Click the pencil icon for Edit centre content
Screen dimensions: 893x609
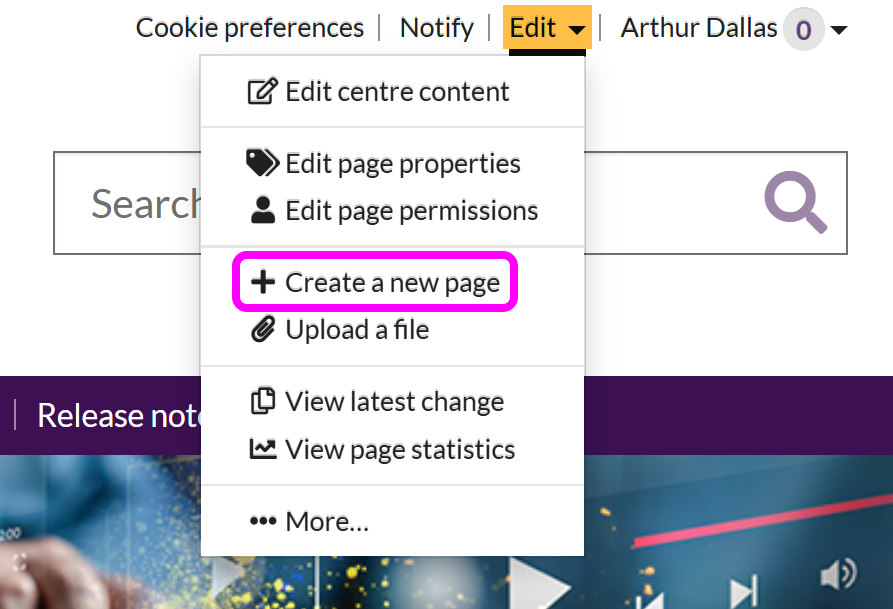(x=261, y=92)
